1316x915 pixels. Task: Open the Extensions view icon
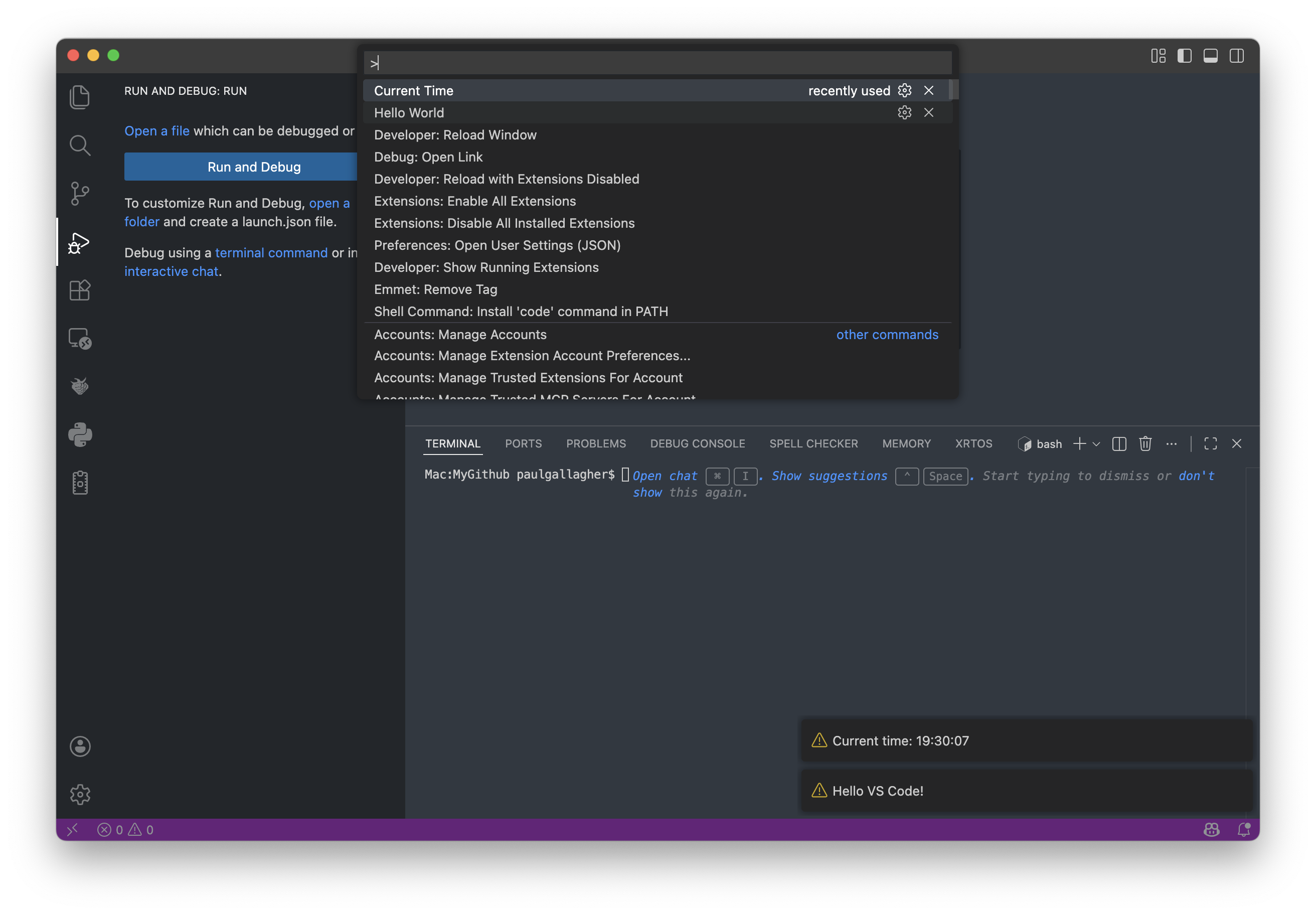point(80,290)
